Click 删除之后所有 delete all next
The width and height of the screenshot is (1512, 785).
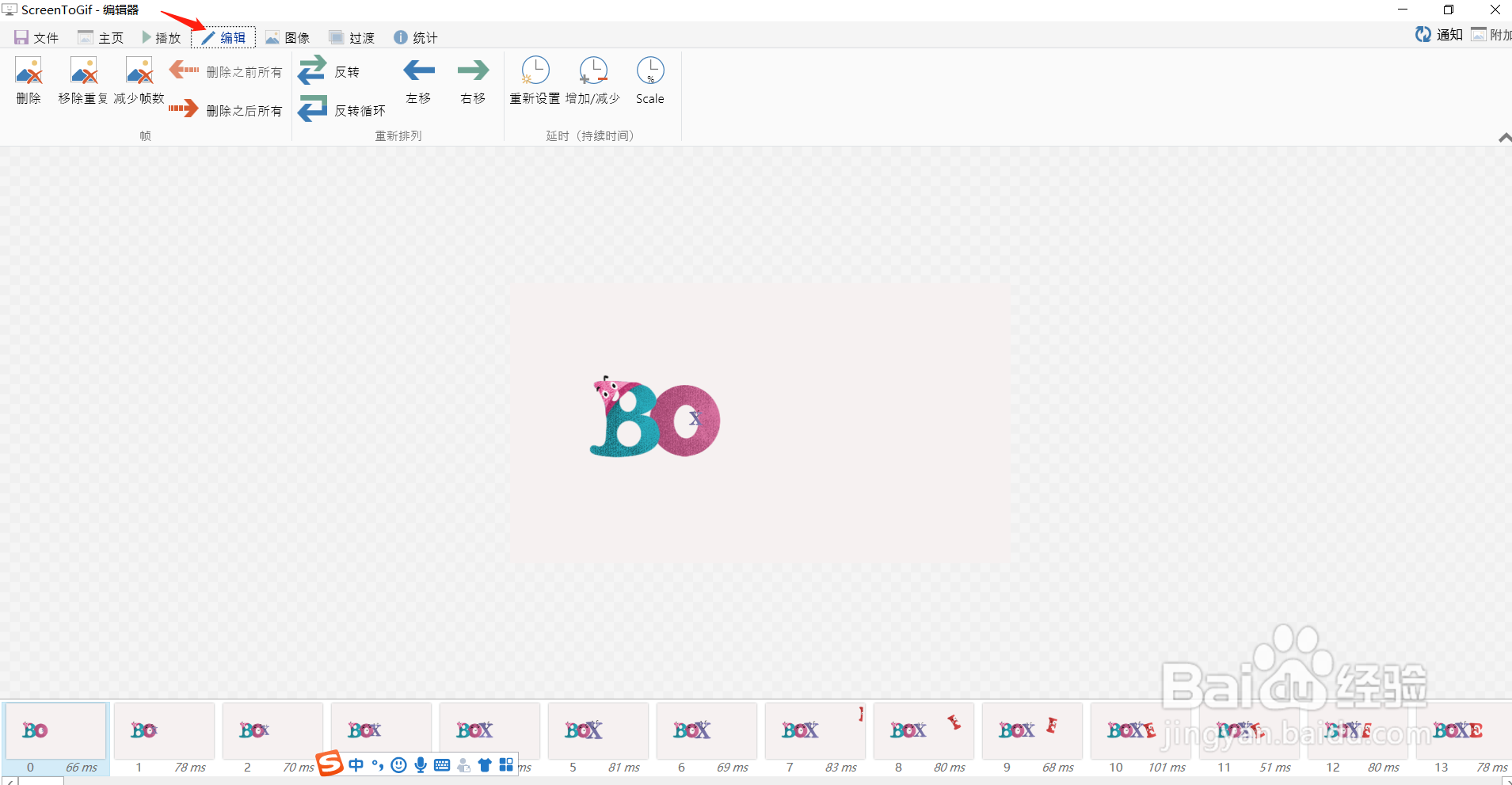pos(226,110)
